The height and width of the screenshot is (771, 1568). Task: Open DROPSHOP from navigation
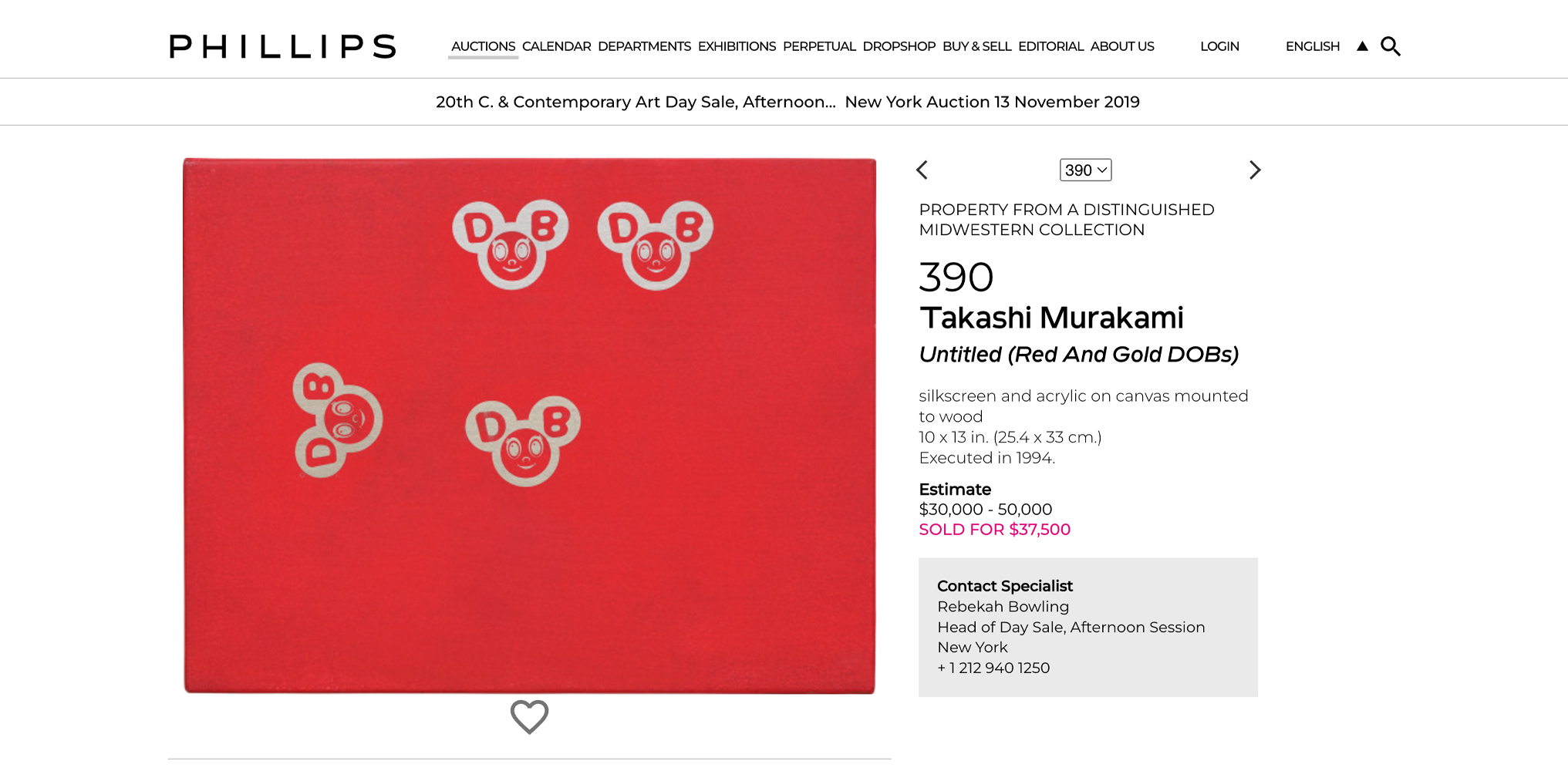(x=899, y=46)
